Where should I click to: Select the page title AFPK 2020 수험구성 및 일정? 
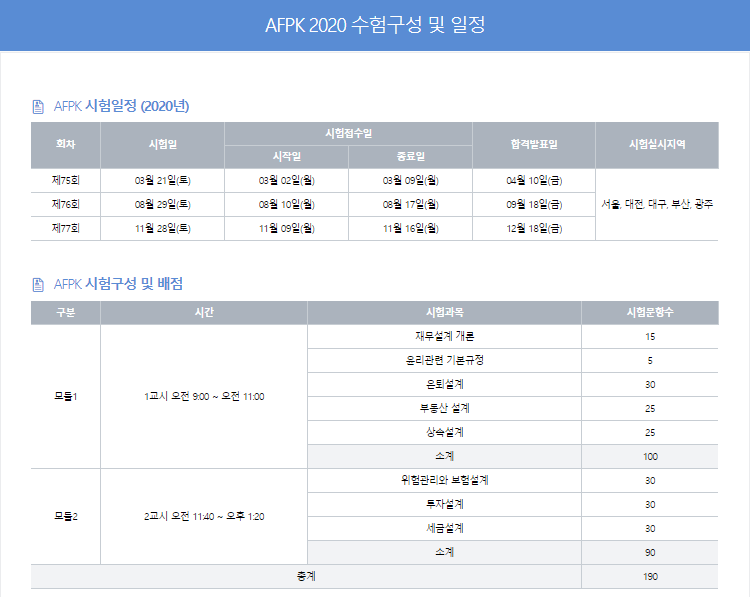coord(375,25)
